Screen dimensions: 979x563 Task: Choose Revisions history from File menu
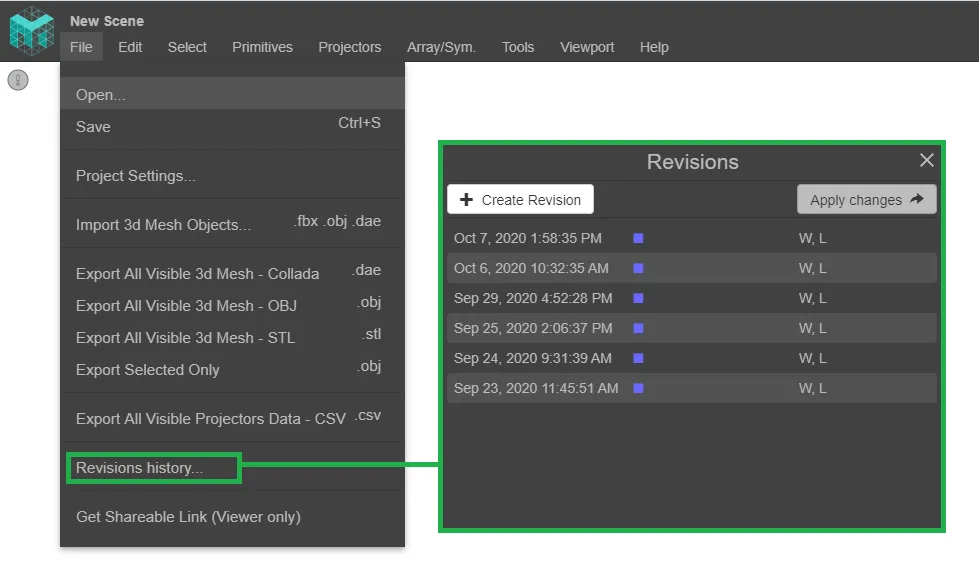click(x=140, y=468)
